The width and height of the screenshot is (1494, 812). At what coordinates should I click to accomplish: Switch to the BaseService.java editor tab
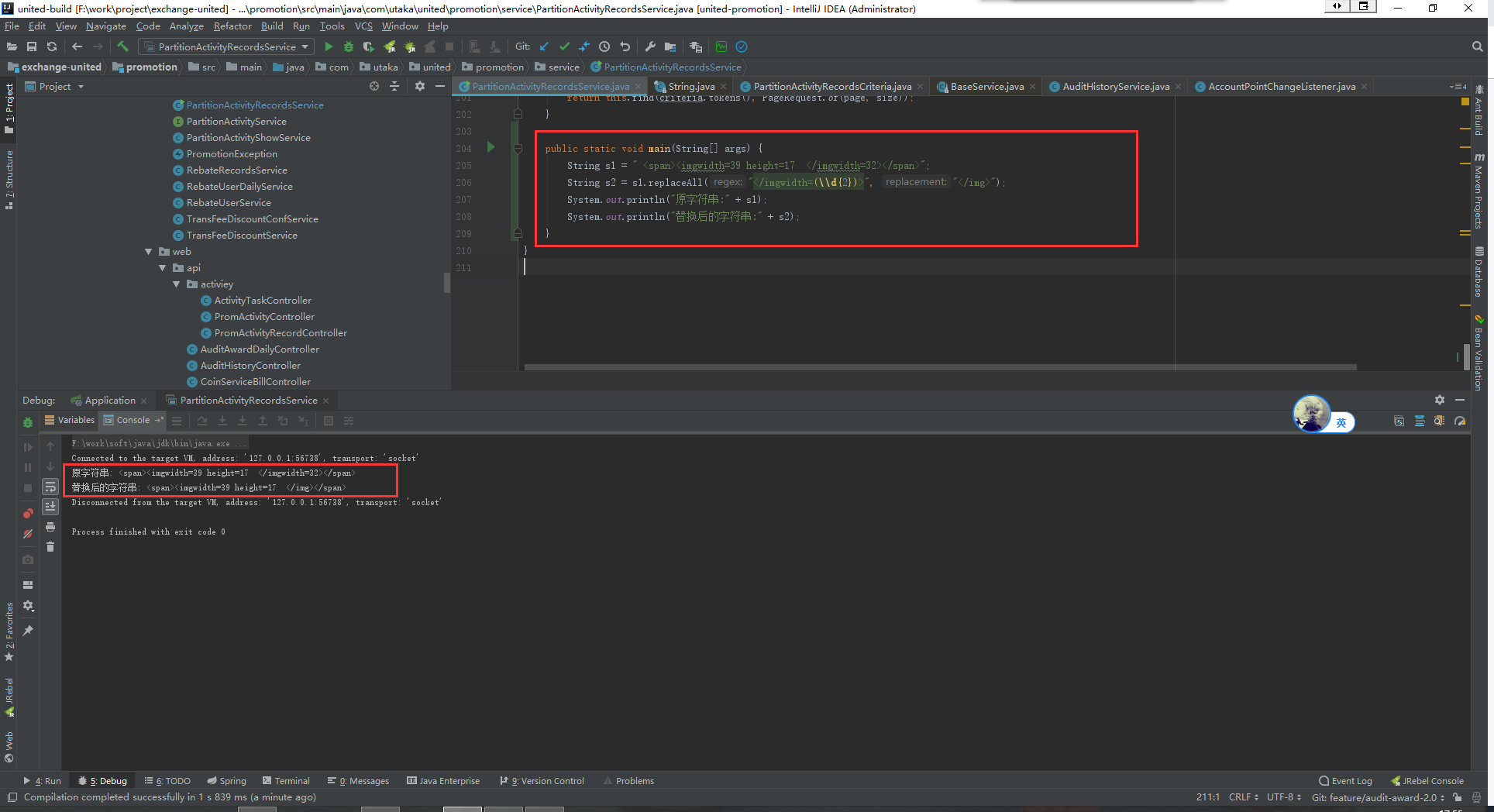[986, 86]
